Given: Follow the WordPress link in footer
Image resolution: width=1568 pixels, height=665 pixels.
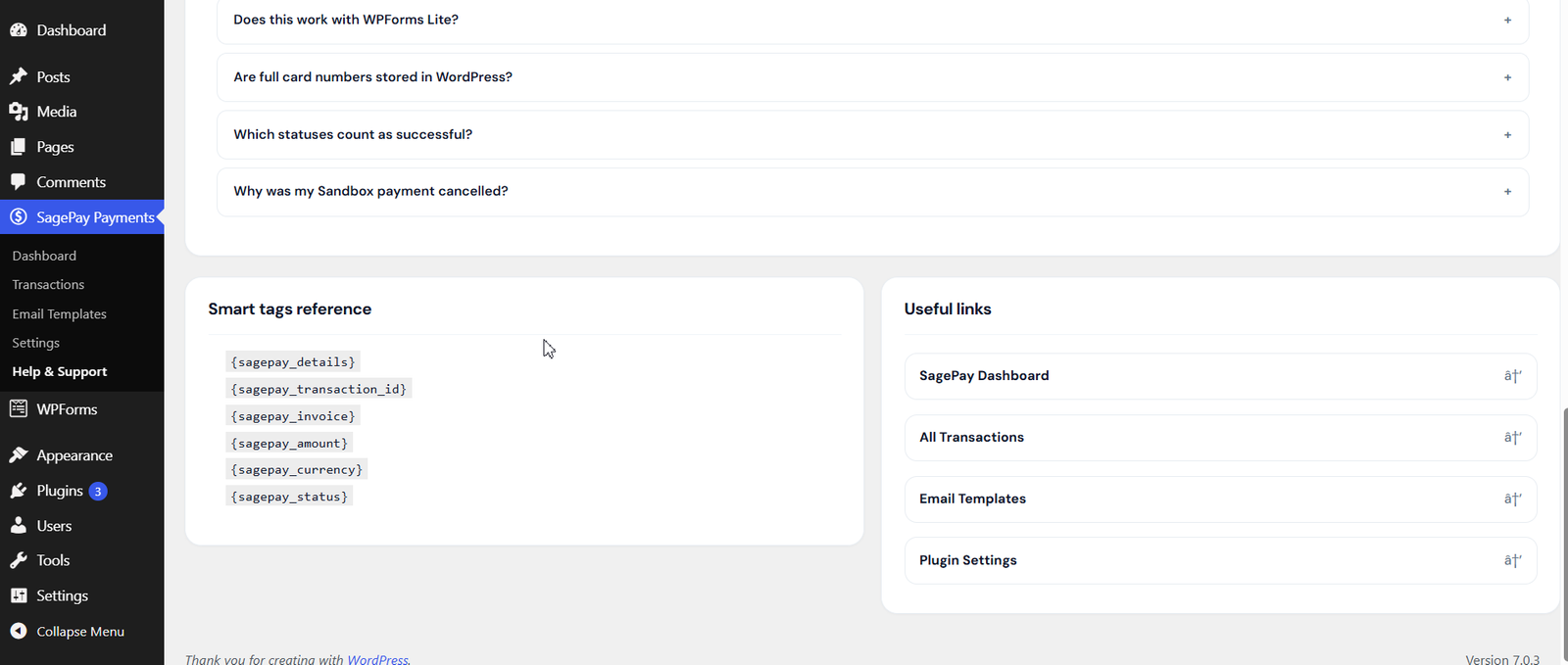Looking at the screenshot, I should coord(377,659).
